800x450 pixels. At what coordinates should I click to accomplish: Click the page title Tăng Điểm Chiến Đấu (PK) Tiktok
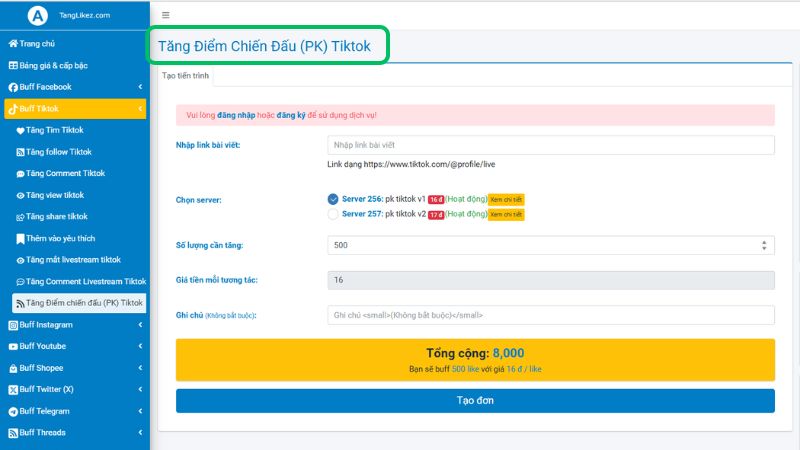click(x=264, y=46)
